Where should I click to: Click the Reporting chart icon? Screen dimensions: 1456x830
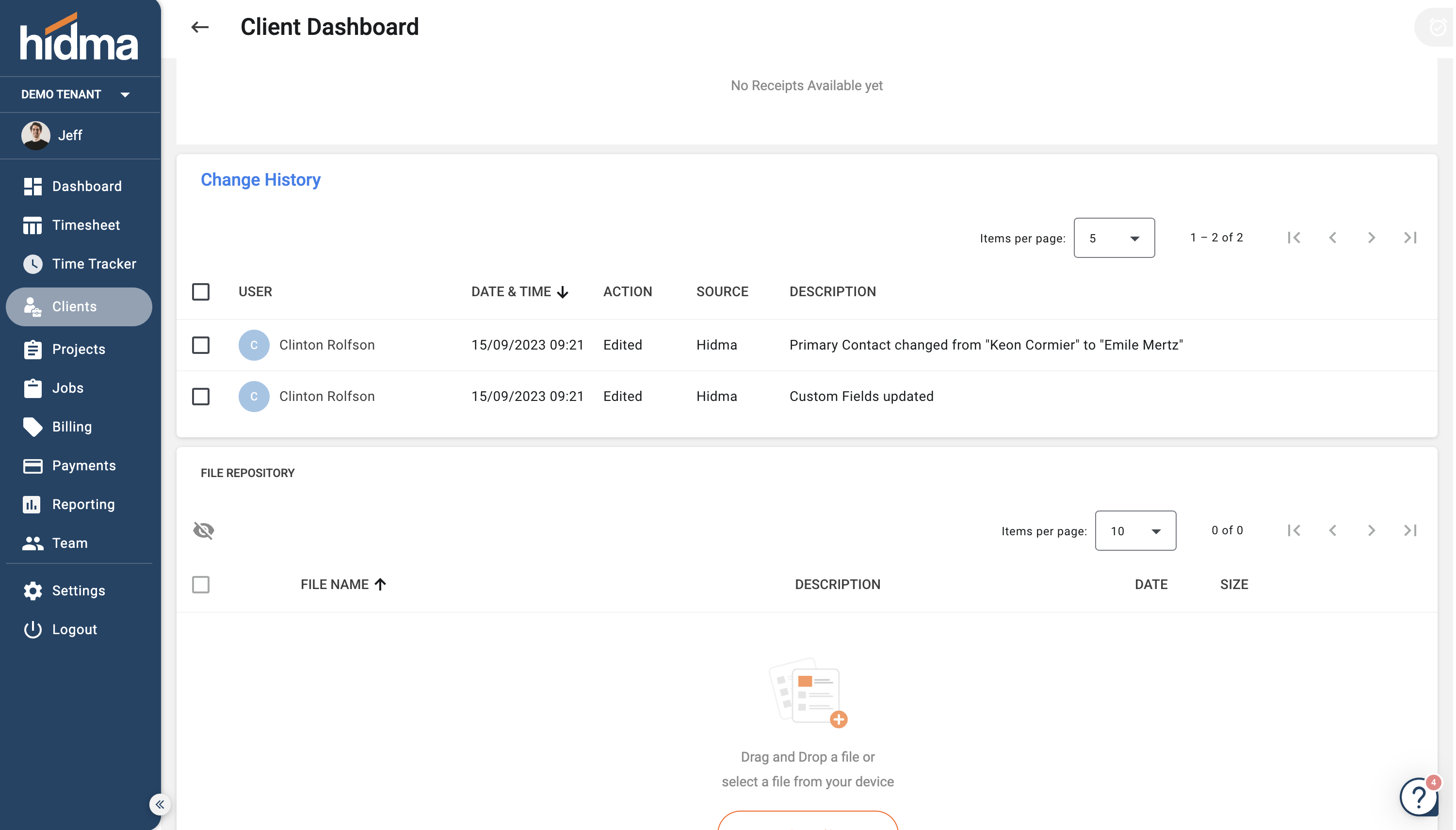(x=32, y=505)
